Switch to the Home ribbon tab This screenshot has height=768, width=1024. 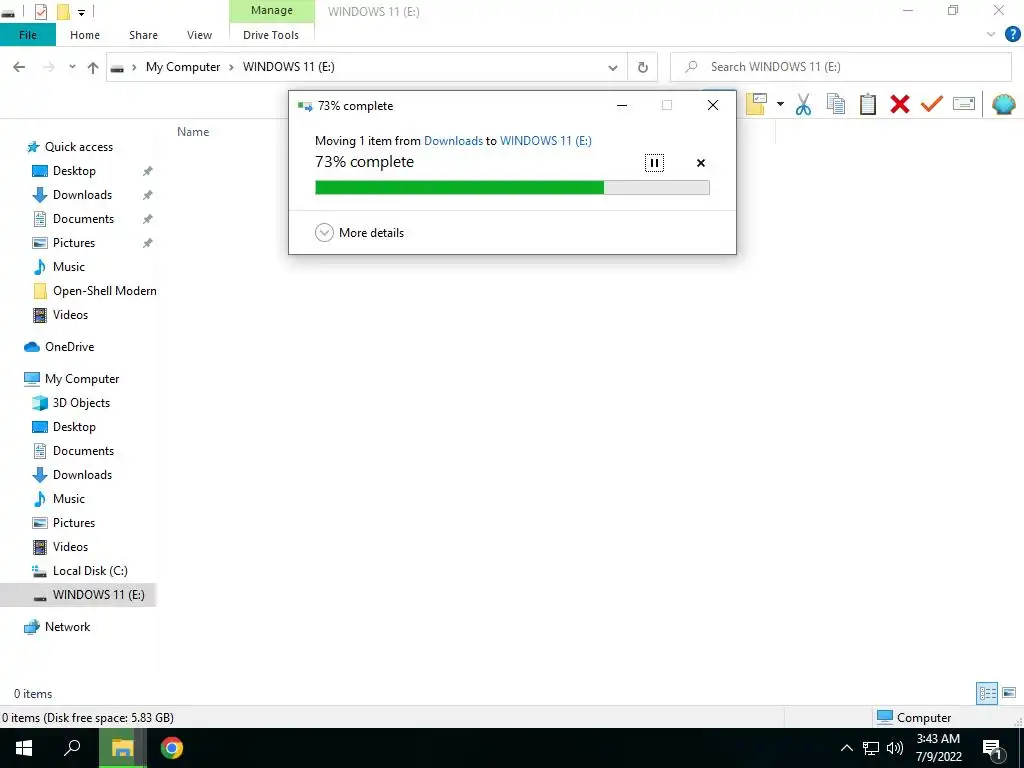[85, 35]
